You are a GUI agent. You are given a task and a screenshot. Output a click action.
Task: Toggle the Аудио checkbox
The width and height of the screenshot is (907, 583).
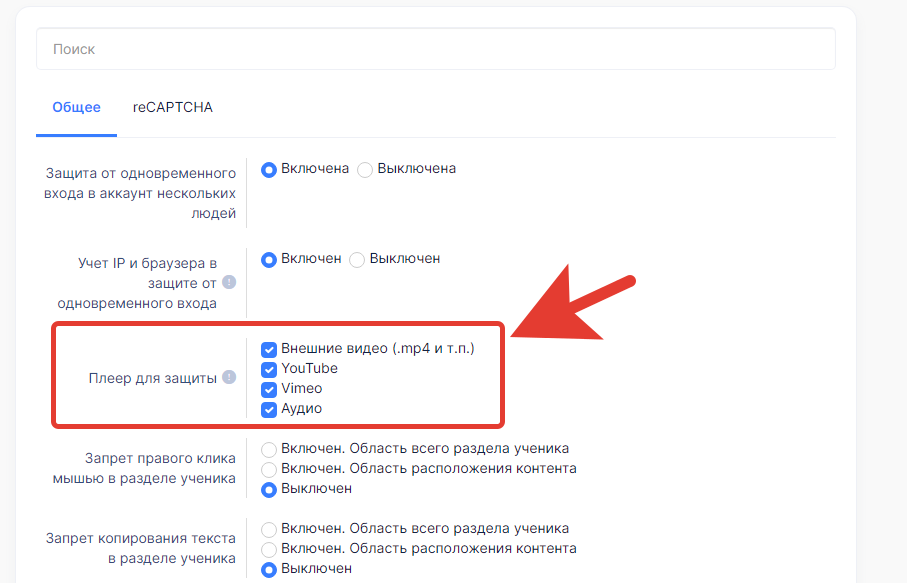[268, 409]
